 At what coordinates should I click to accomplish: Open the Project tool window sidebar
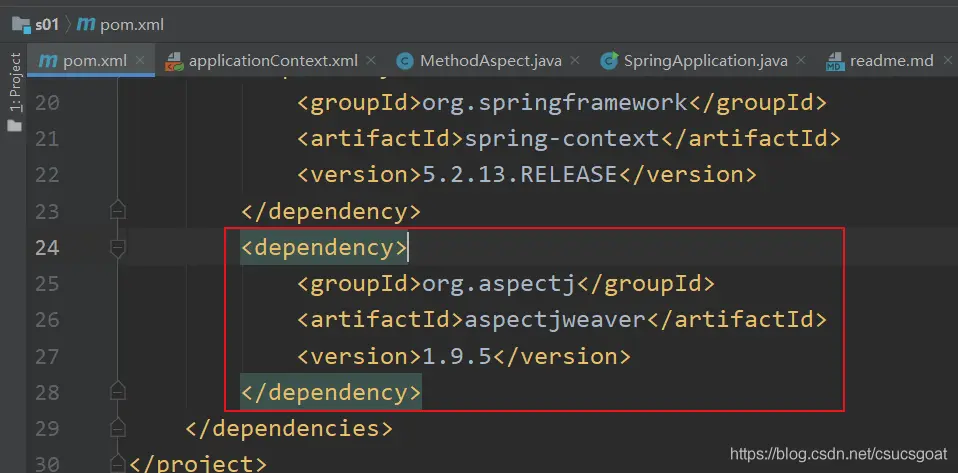click(x=15, y=92)
